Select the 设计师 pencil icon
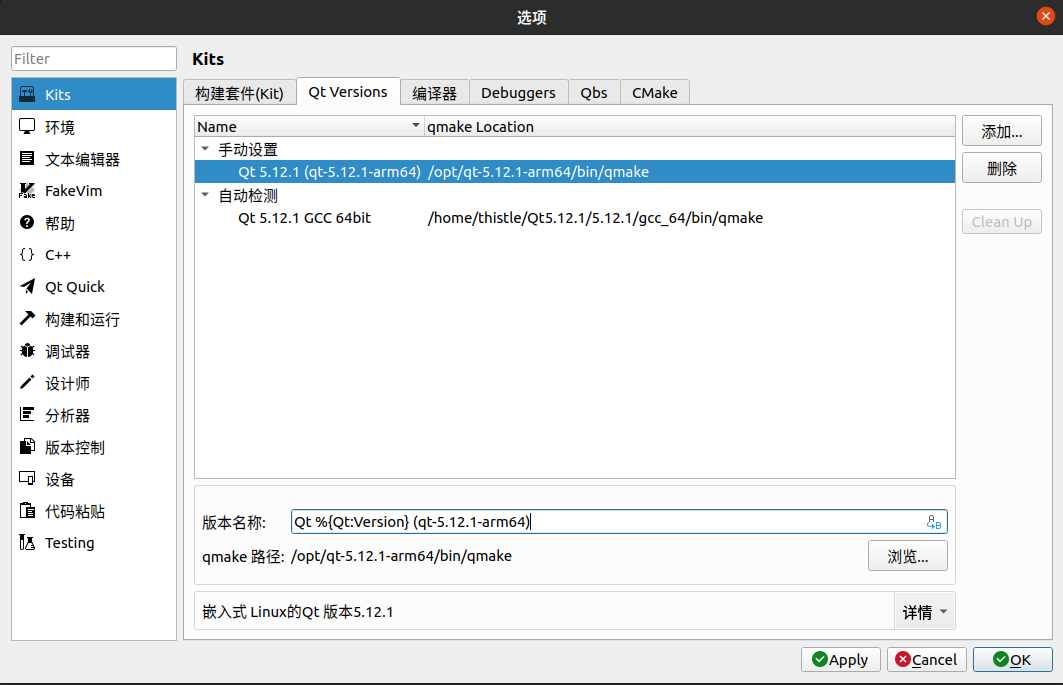The width and height of the screenshot is (1063, 685). pos(27,383)
